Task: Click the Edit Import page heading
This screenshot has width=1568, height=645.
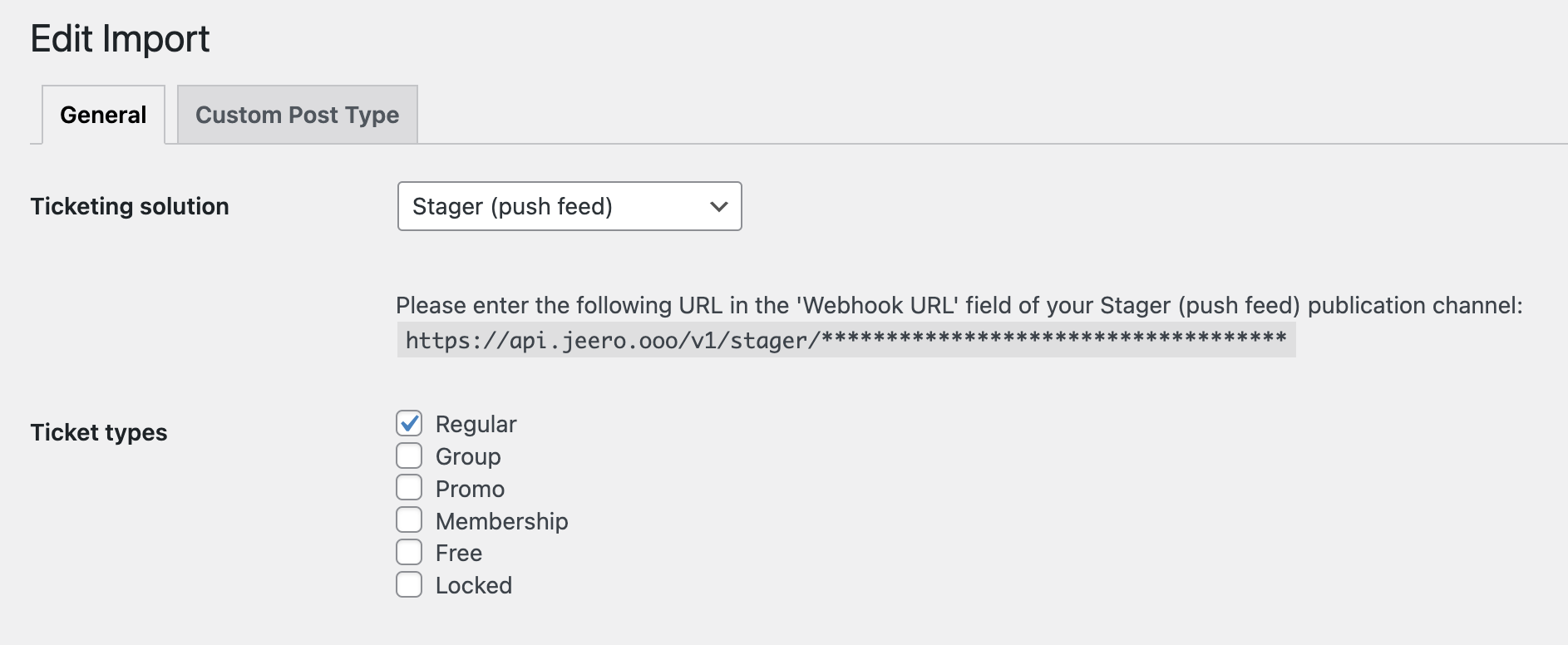Action: pos(120,38)
